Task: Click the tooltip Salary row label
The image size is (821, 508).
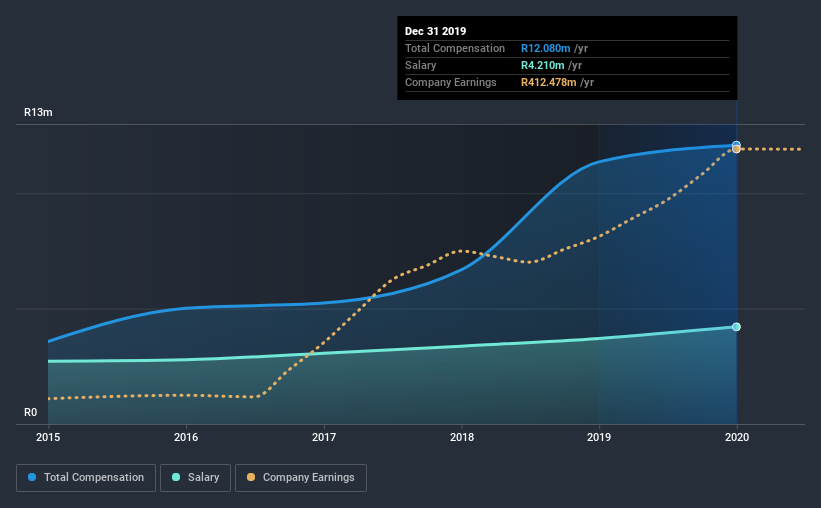Action: click(420, 65)
